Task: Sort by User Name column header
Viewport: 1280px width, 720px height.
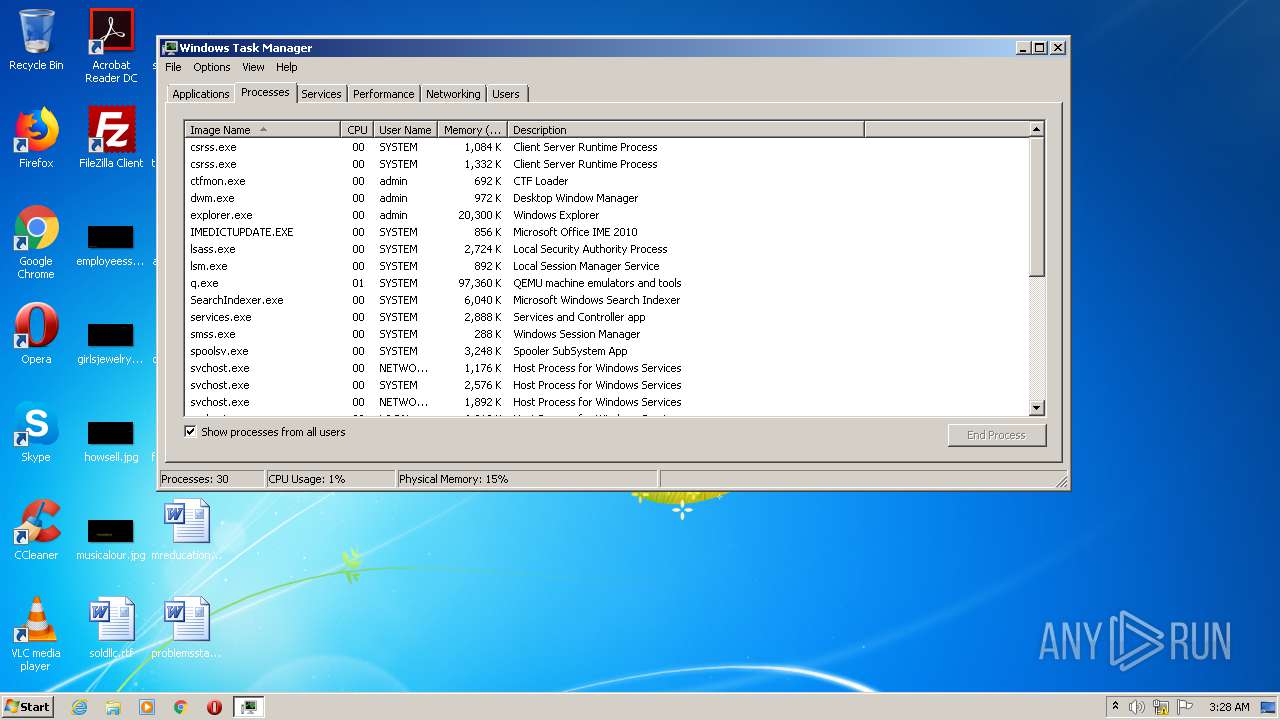Action: click(405, 130)
